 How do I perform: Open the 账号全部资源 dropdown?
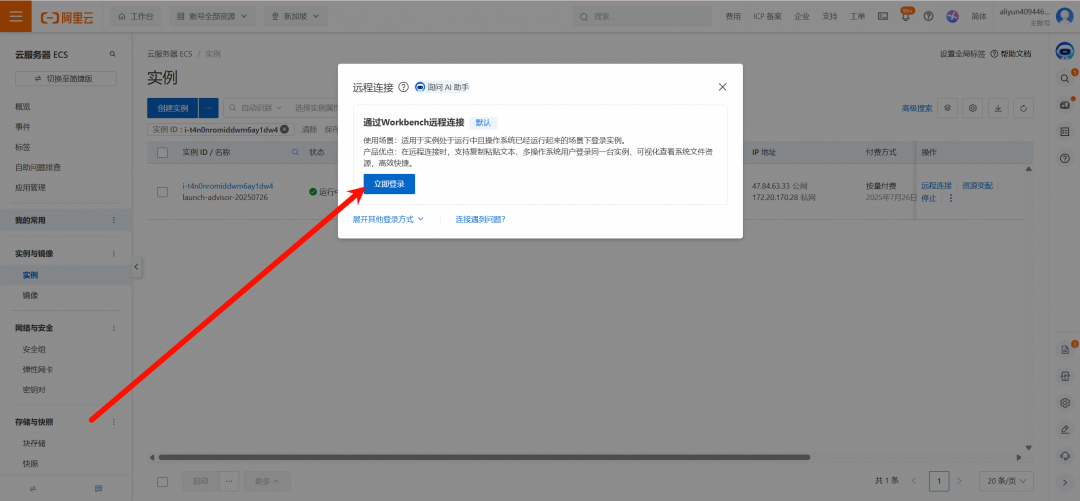coord(212,16)
